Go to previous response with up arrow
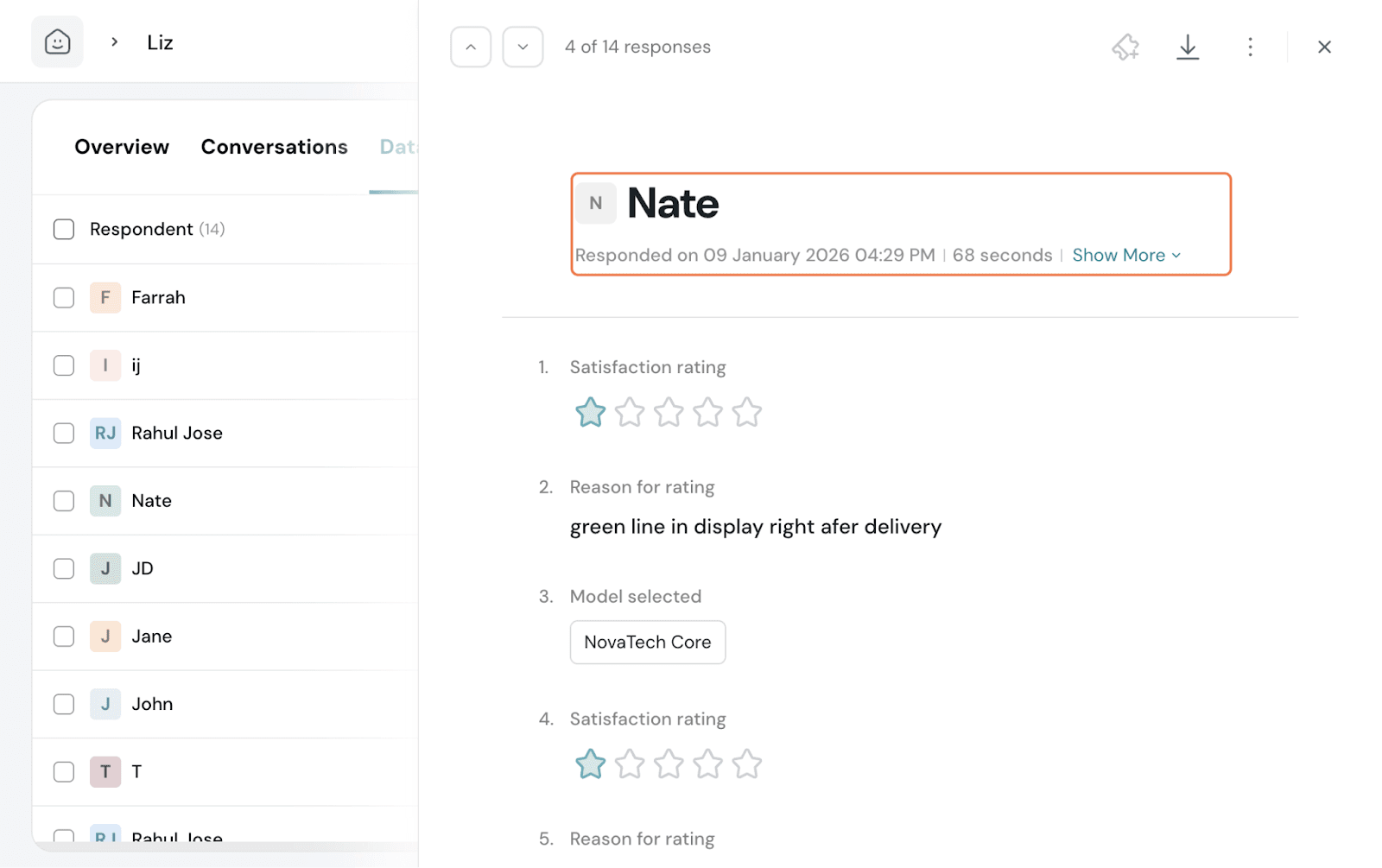 click(471, 47)
